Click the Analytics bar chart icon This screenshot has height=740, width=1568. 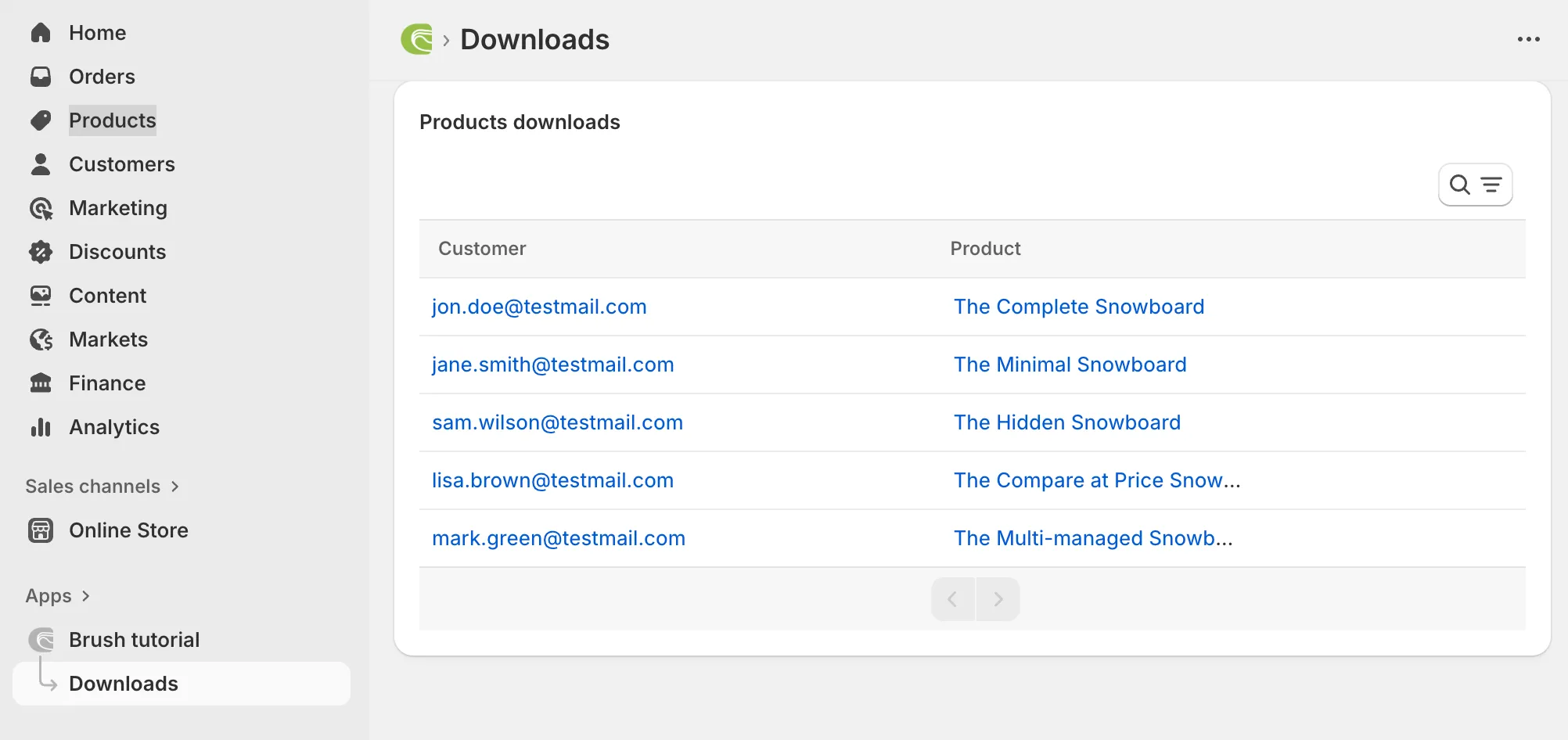41,427
